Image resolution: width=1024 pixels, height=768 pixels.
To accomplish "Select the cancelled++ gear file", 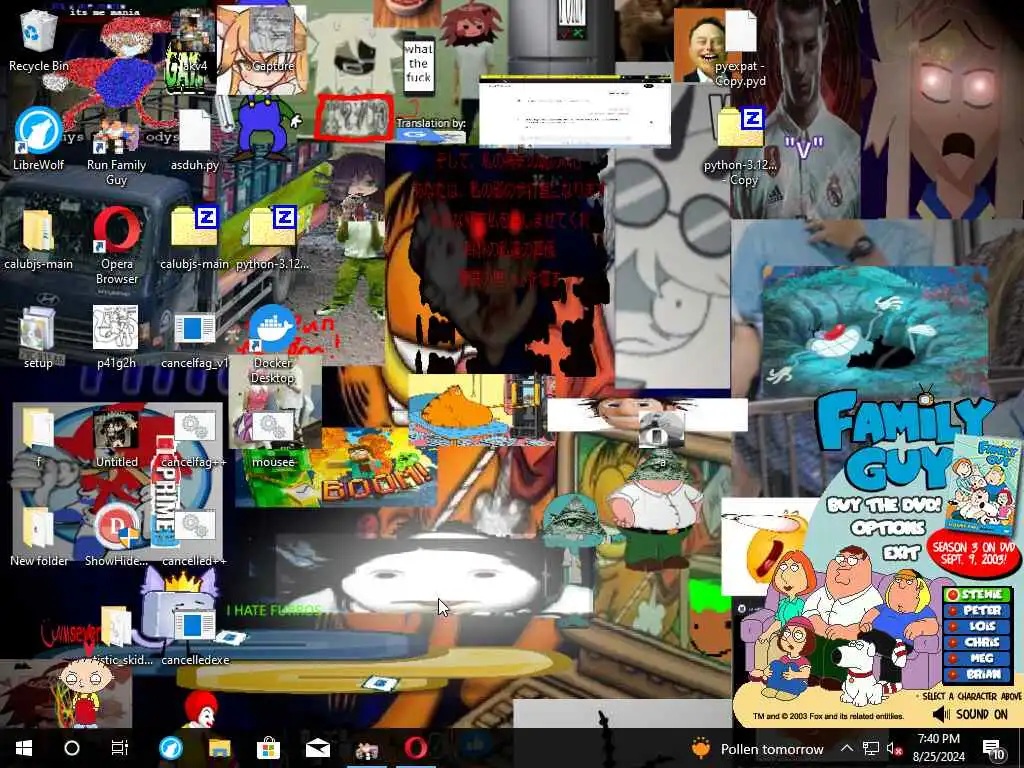I will 195,526.
